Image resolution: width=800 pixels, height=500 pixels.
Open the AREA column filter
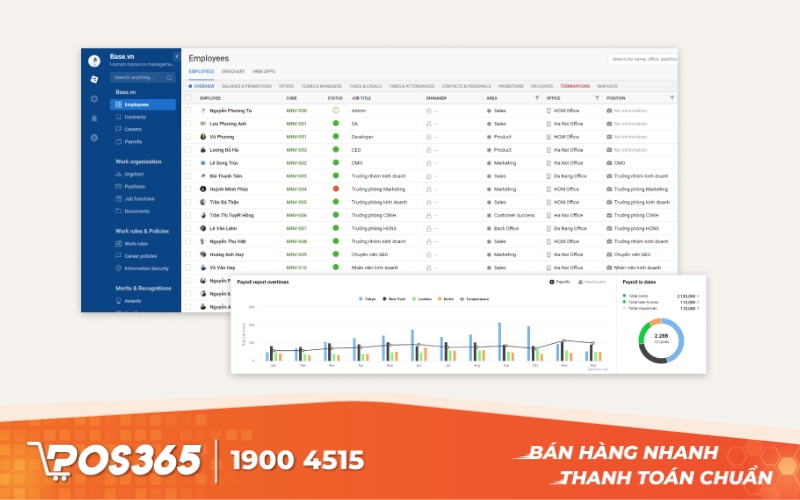[x=537, y=97]
